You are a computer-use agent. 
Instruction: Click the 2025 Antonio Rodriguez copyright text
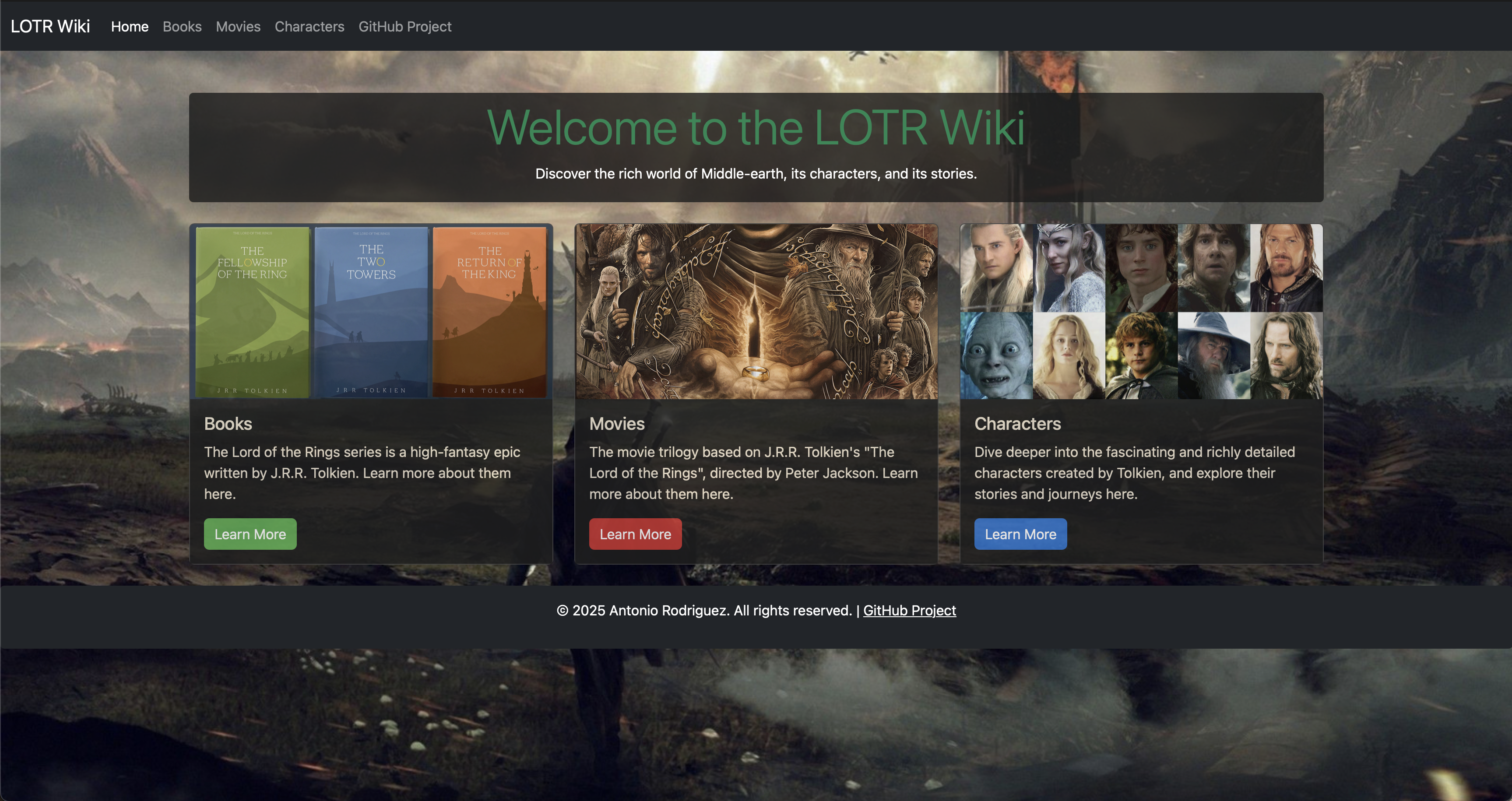tap(704, 610)
